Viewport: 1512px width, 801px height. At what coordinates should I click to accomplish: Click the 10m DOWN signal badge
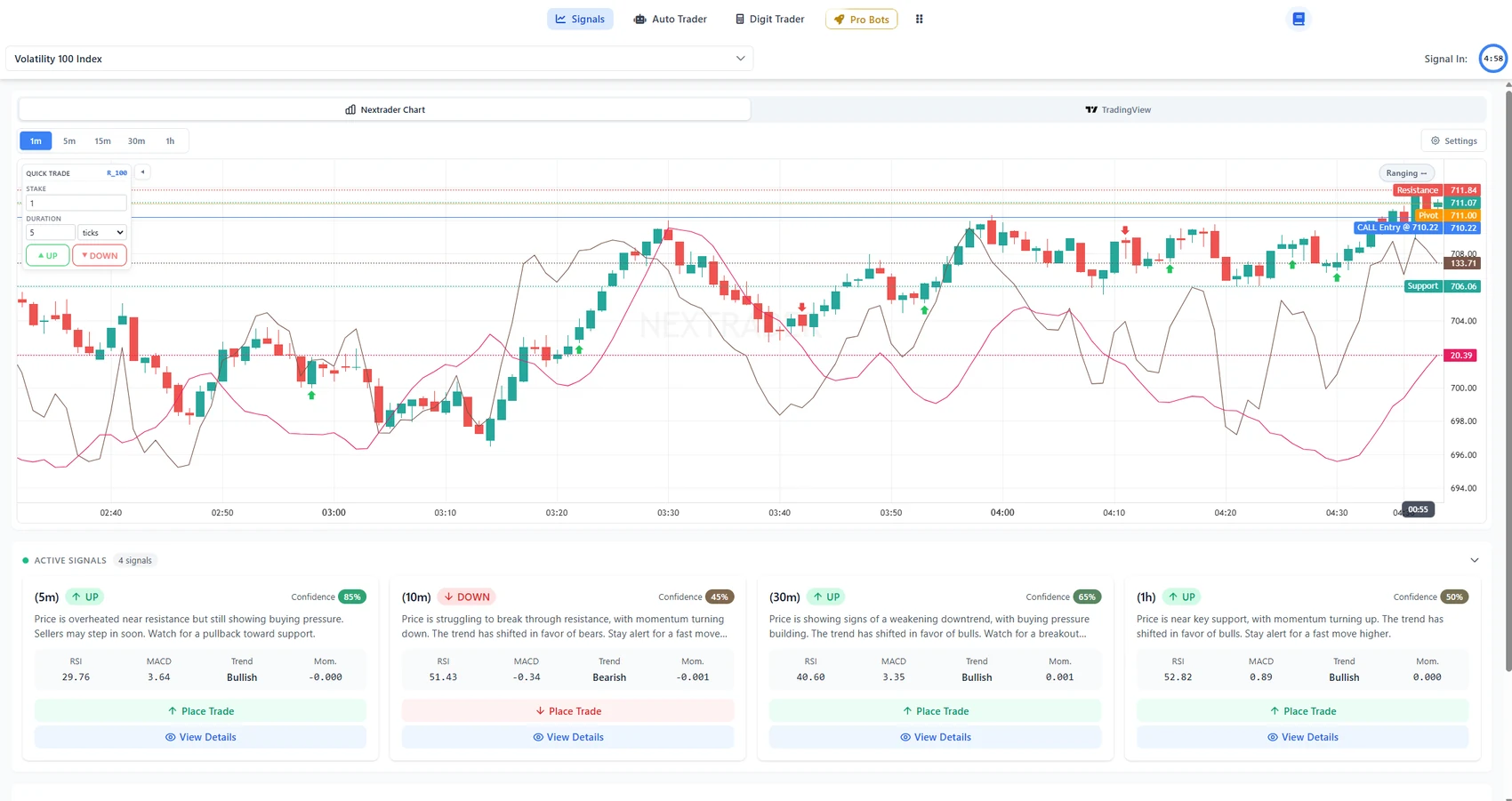[x=466, y=597]
